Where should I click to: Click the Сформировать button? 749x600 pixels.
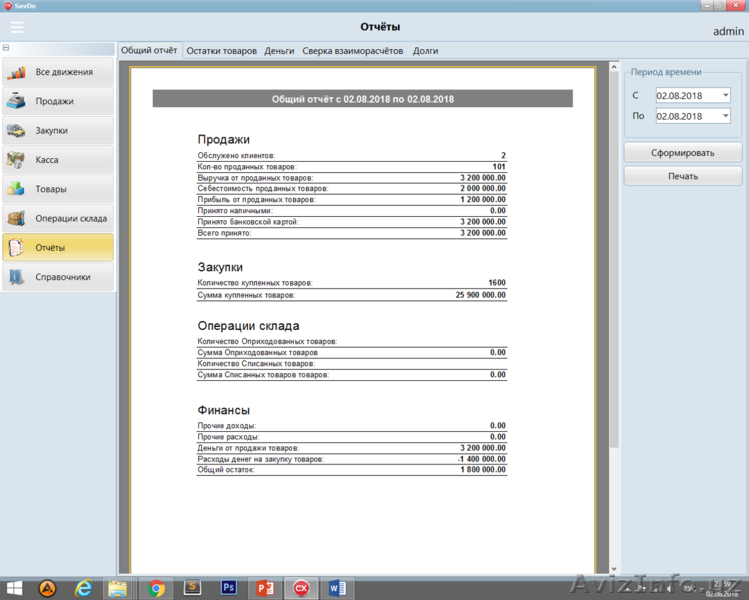click(683, 152)
